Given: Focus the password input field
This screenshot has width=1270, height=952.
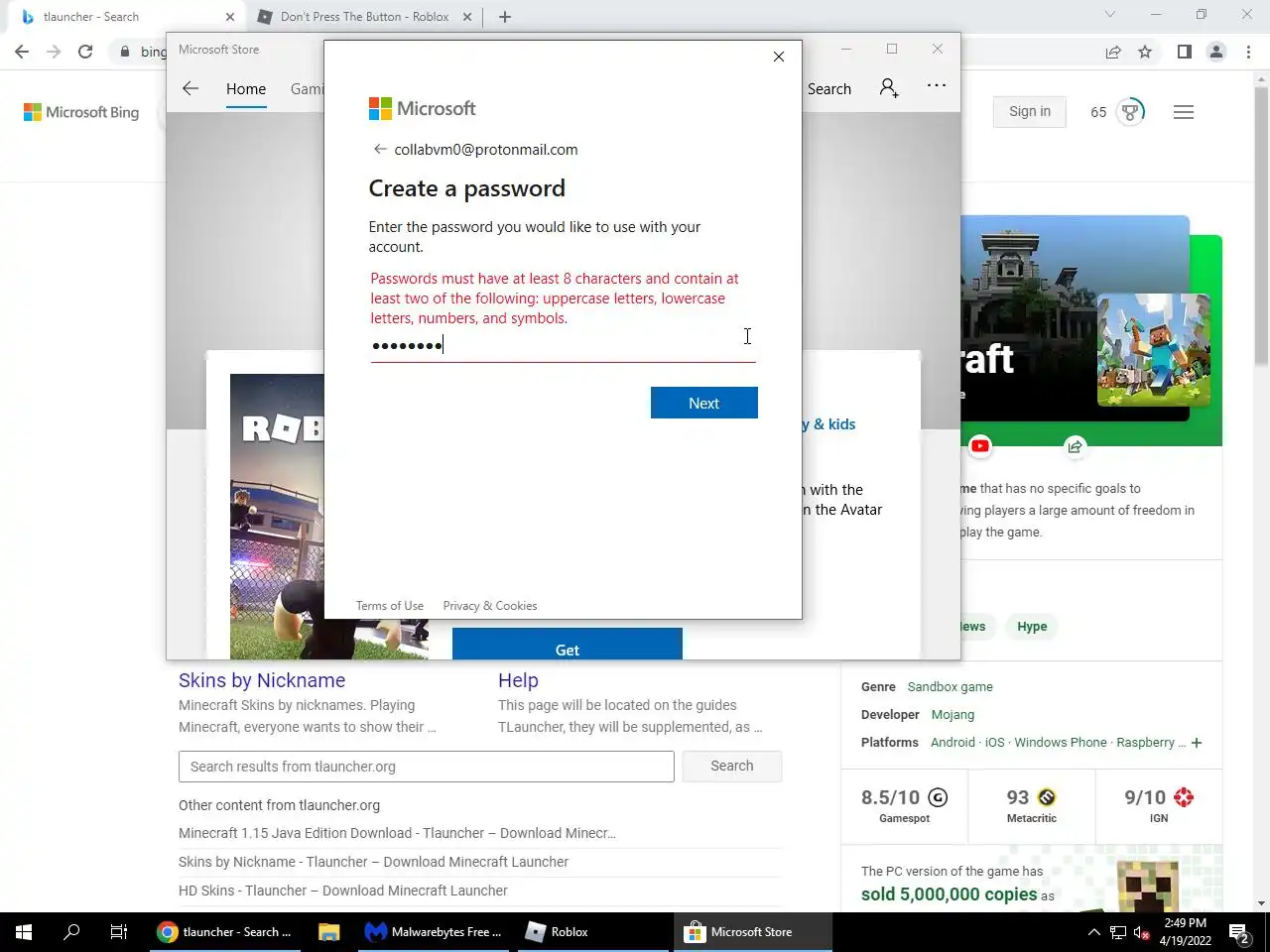Looking at the screenshot, I should click(563, 345).
